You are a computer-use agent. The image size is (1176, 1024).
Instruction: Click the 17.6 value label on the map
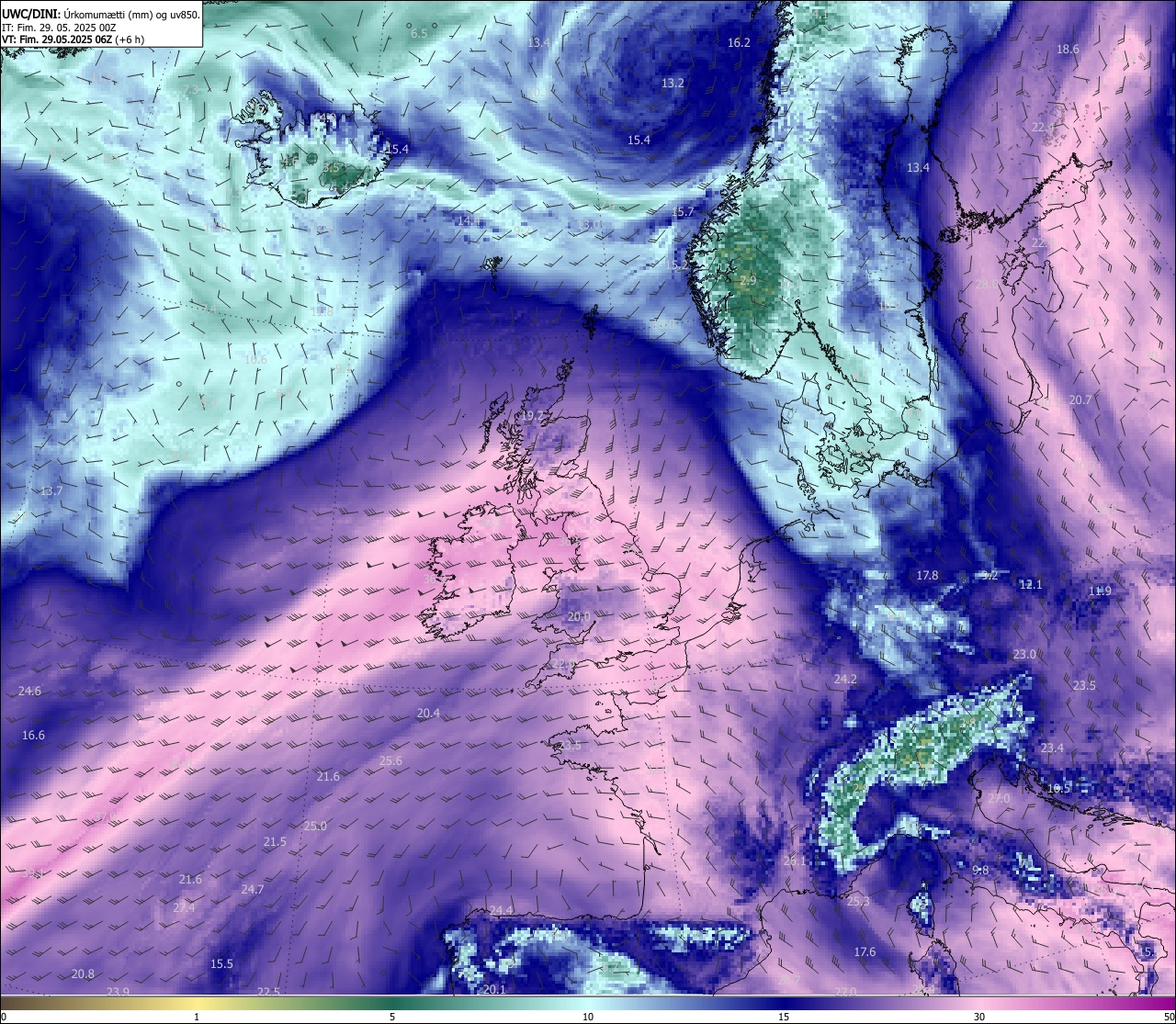point(865,952)
